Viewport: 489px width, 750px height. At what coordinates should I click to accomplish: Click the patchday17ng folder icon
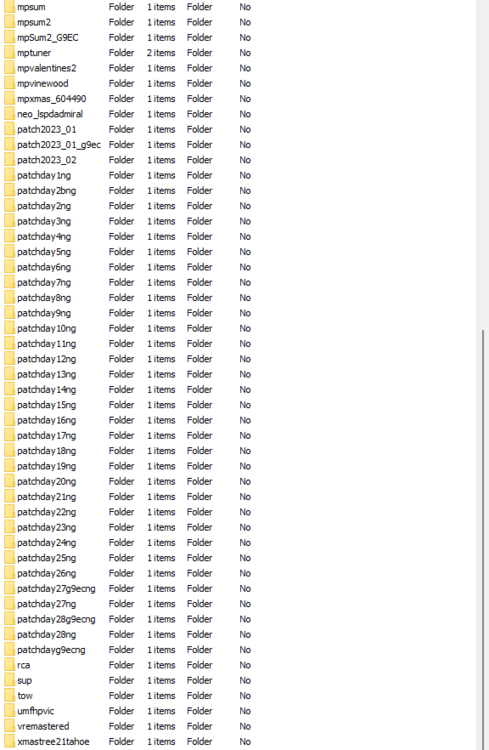point(9,436)
